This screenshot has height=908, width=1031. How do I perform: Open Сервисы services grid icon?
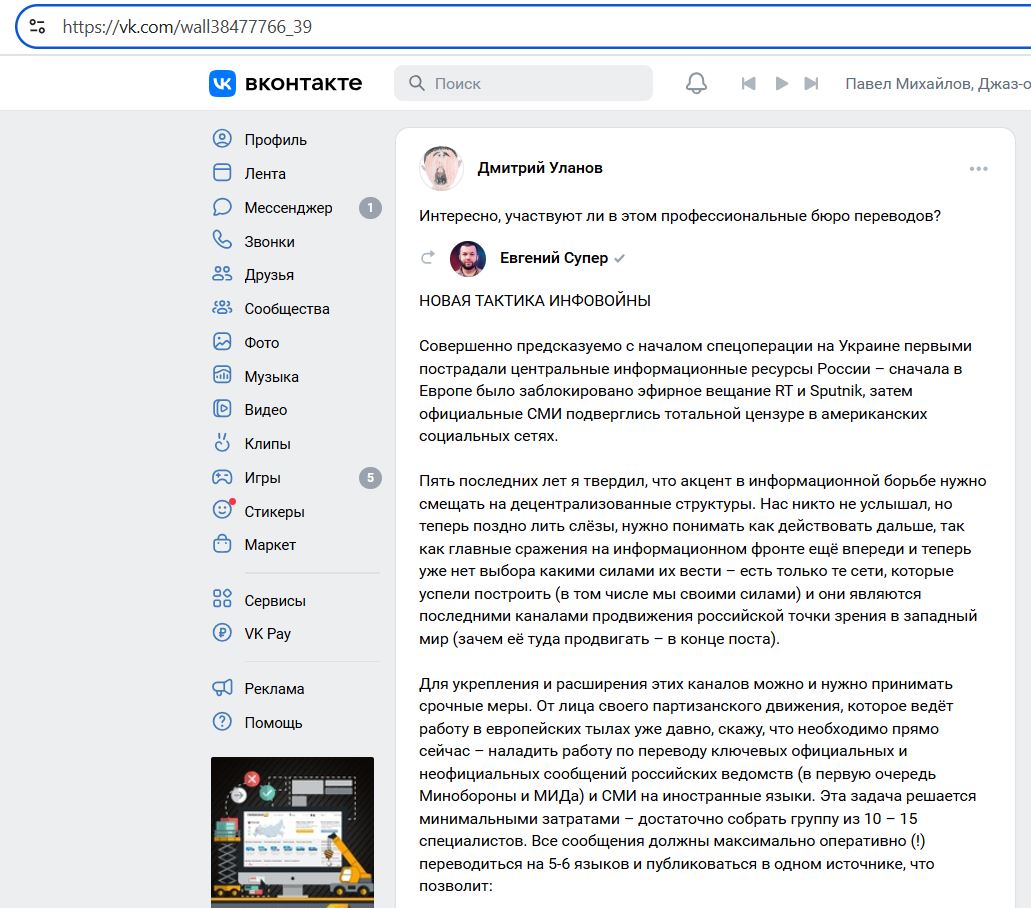pyautogui.click(x=222, y=599)
